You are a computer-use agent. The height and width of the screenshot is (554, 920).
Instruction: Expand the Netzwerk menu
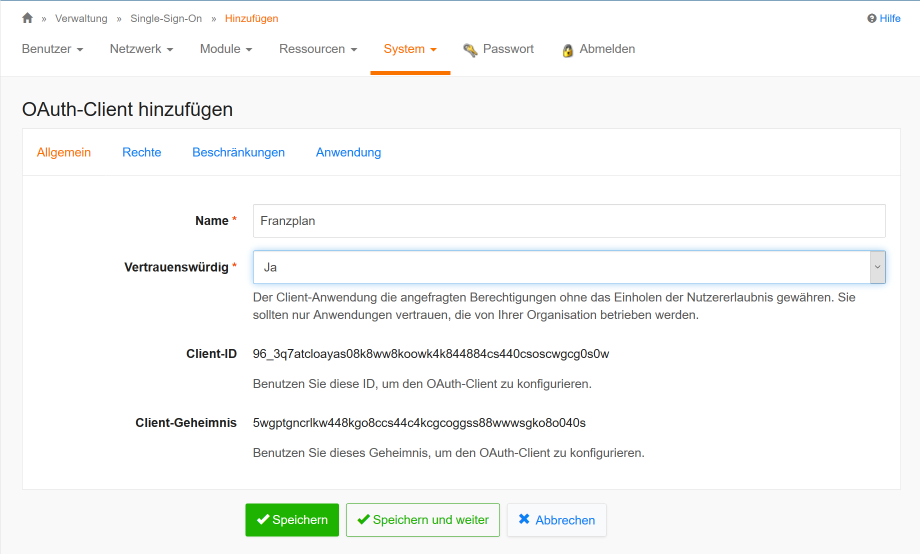point(141,49)
